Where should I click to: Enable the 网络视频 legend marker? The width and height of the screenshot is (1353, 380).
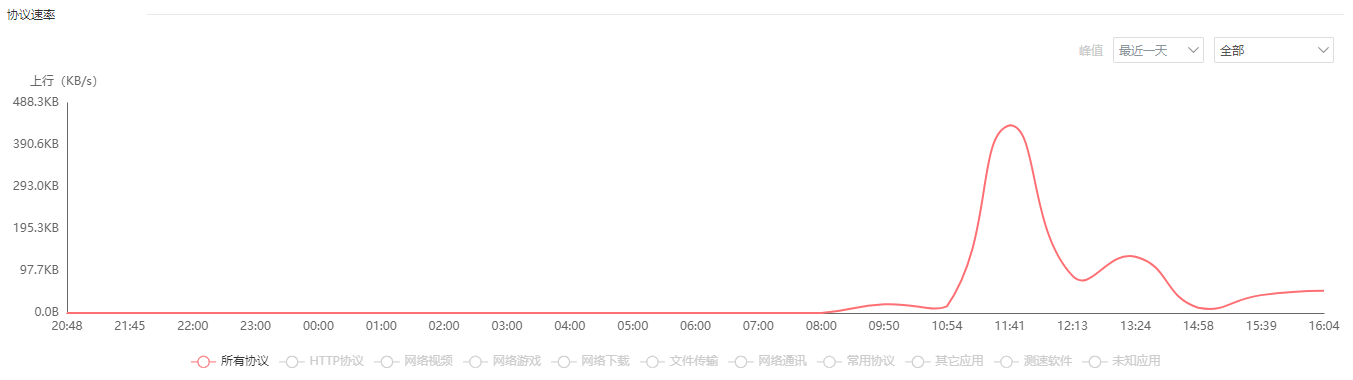387,361
